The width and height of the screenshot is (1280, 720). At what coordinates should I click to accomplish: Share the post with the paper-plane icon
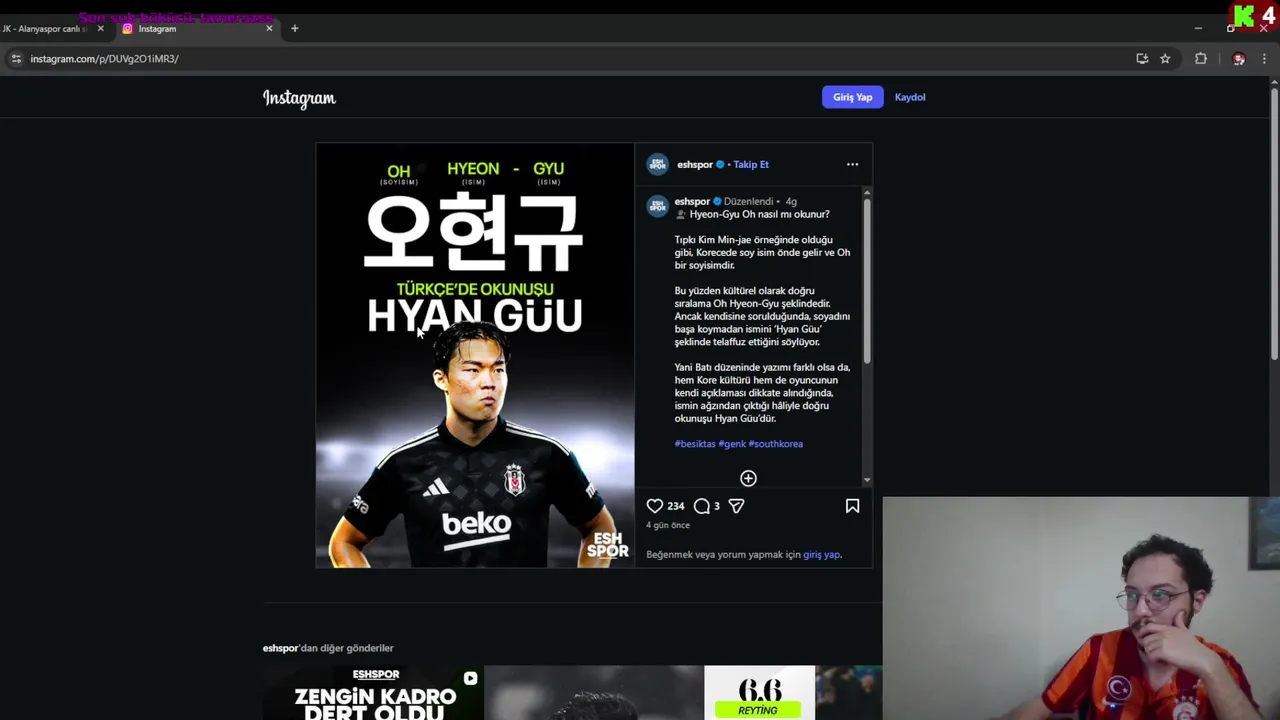pyautogui.click(x=736, y=506)
